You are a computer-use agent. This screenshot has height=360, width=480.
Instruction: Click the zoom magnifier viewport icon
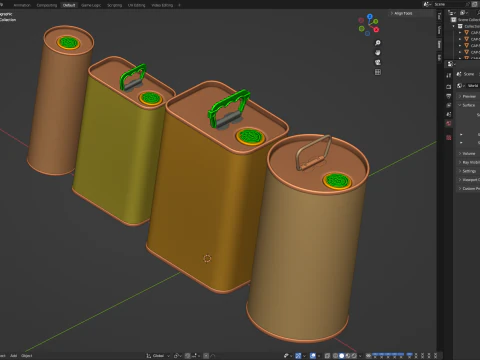click(x=378, y=43)
